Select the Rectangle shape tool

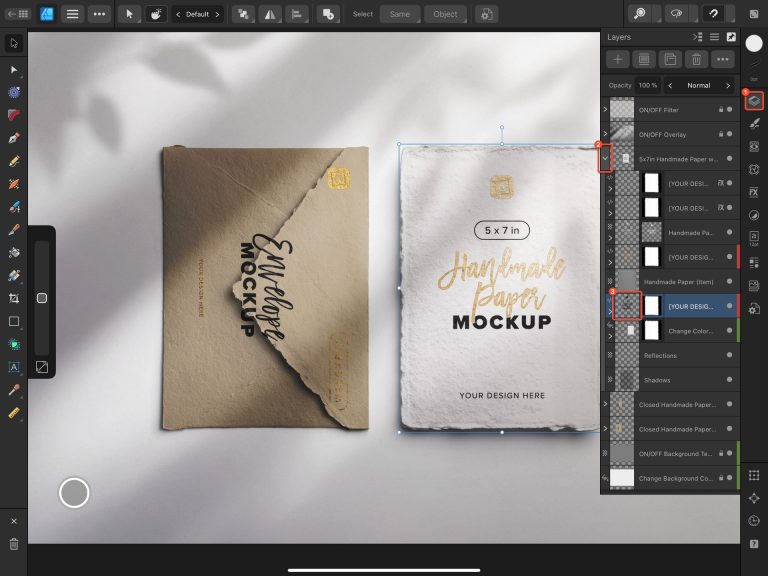(x=14, y=321)
